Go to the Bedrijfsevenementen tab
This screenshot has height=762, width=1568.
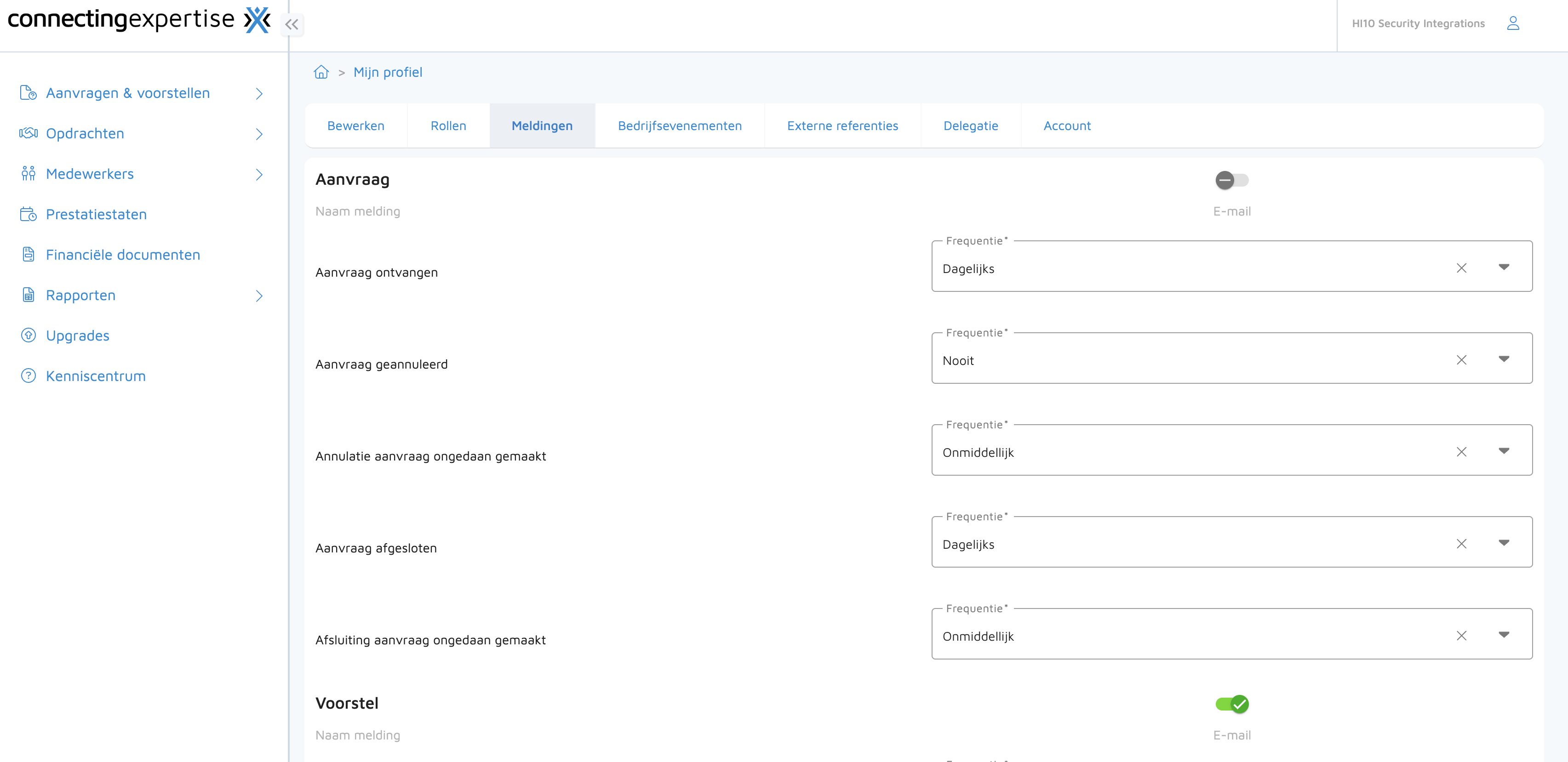coord(680,125)
